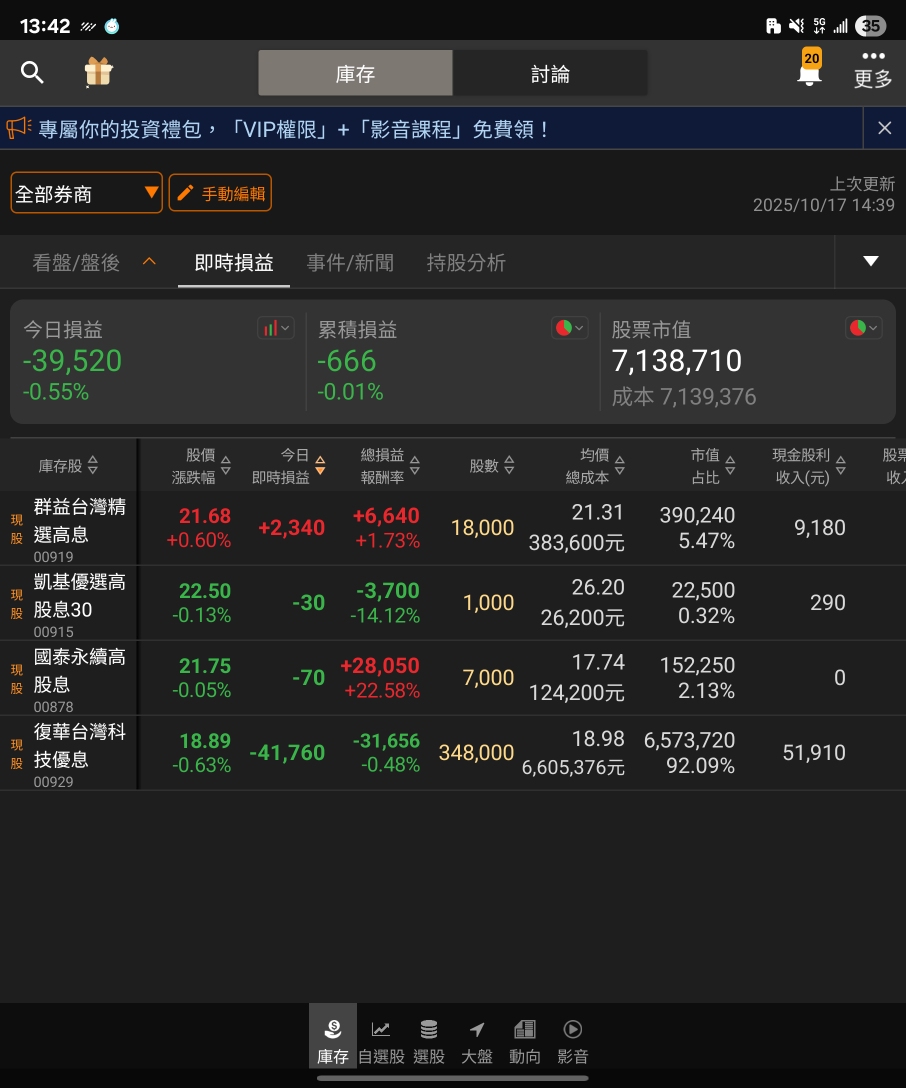
Task: Switch to the 討論 top tab
Action: click(x=550, y=73)
